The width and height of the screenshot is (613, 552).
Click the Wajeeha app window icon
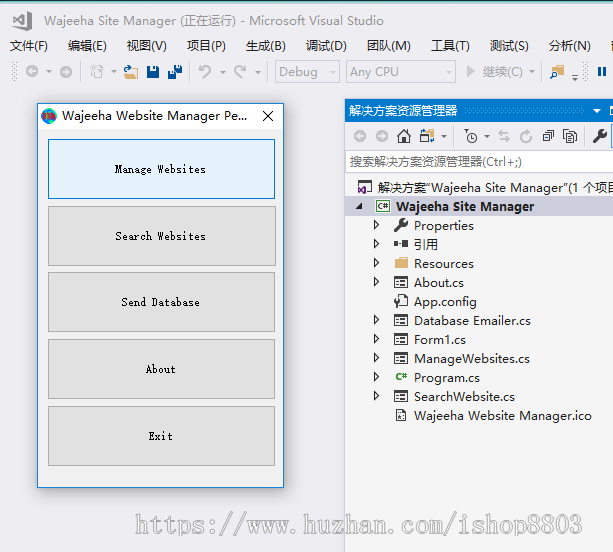click(x=49, y=116)
